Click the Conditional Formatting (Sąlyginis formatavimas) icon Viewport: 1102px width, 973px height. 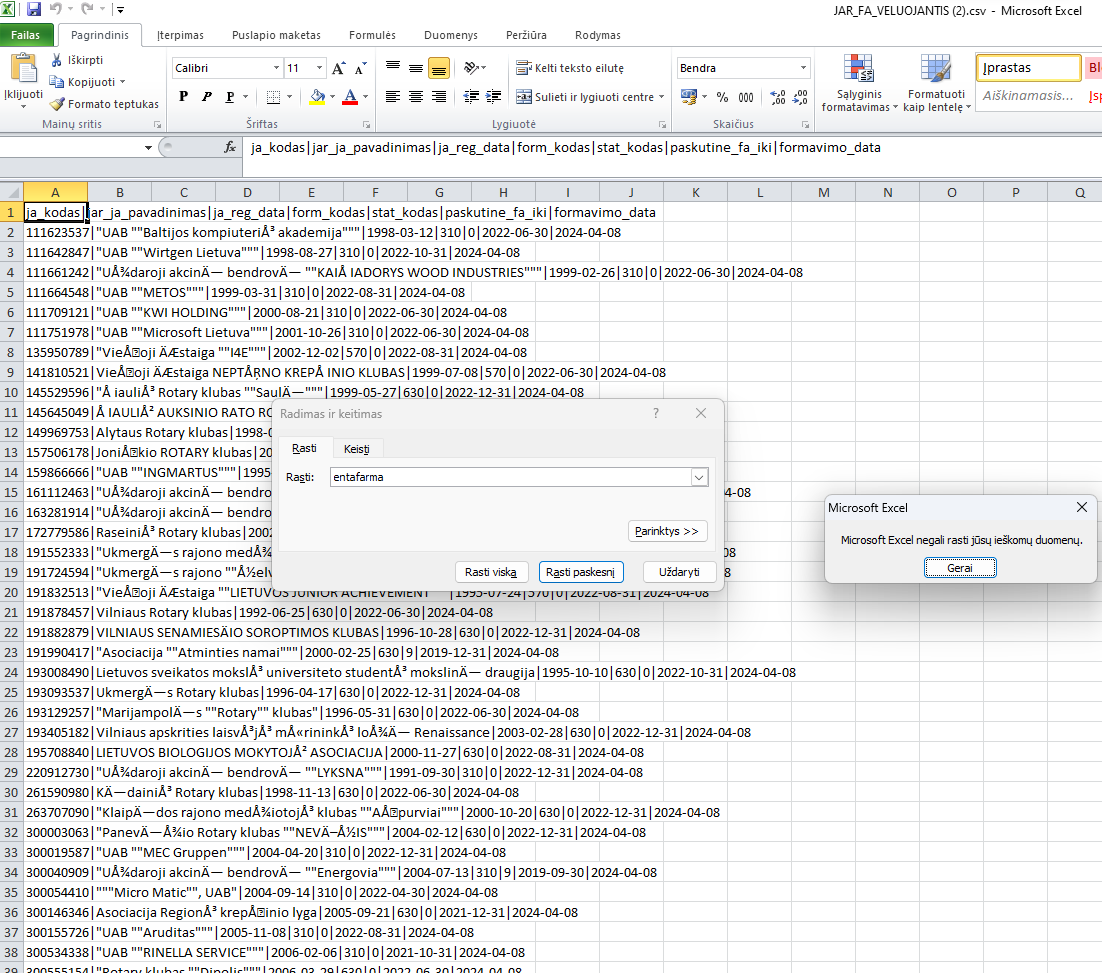coord(856,70)
